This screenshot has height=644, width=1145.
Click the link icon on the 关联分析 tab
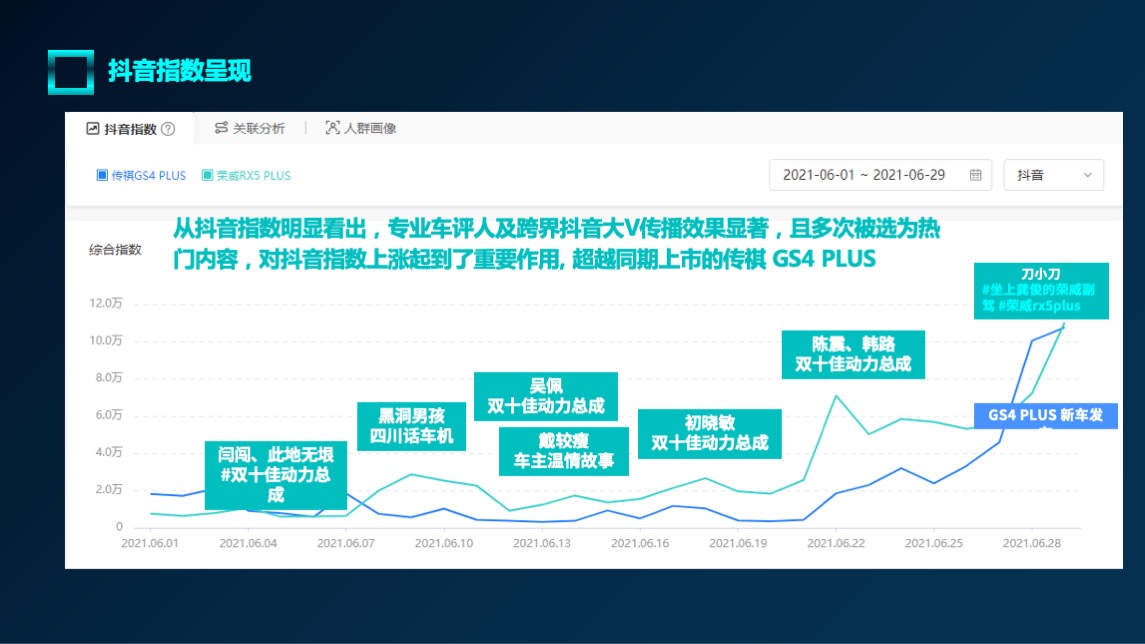[x=221, y=127]
